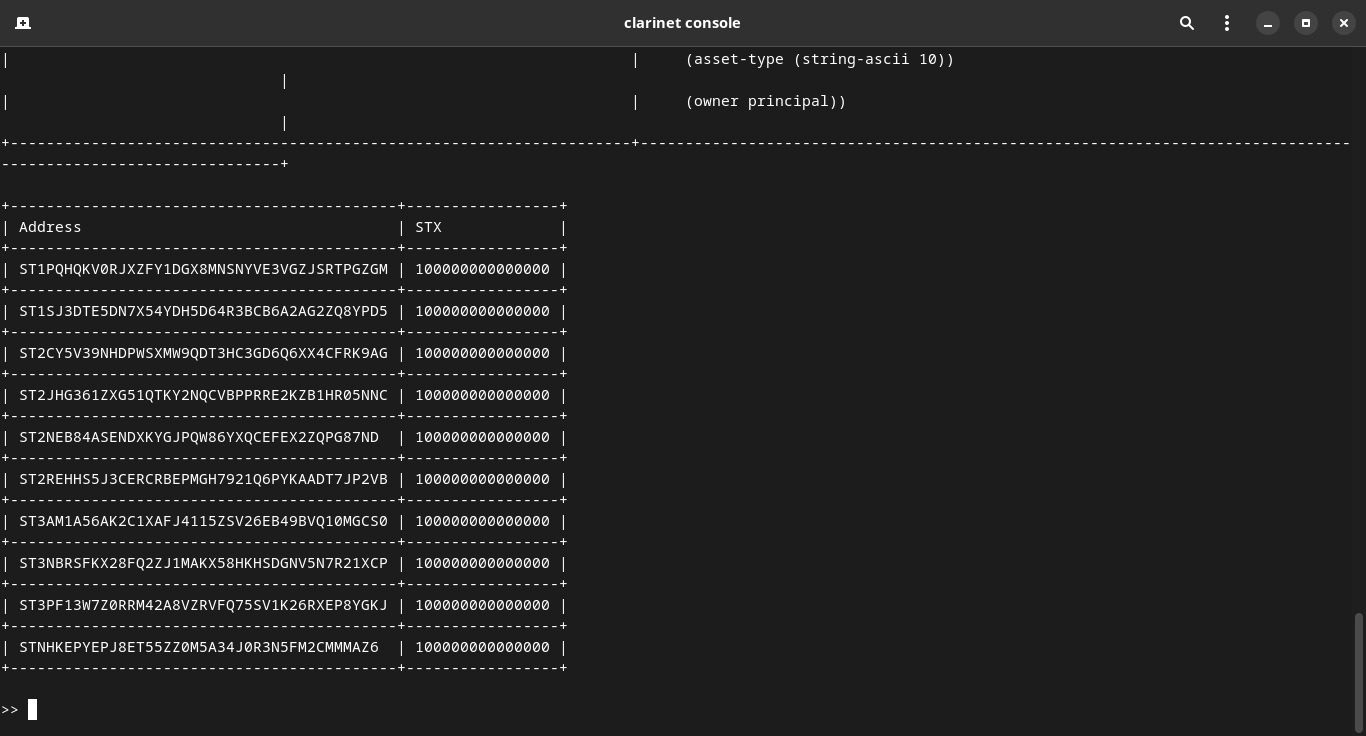The width and height of the screenshot is (1366, 736).
Task: Click STX balance in the ST3AM1A56 row
Action: point(482,521)
